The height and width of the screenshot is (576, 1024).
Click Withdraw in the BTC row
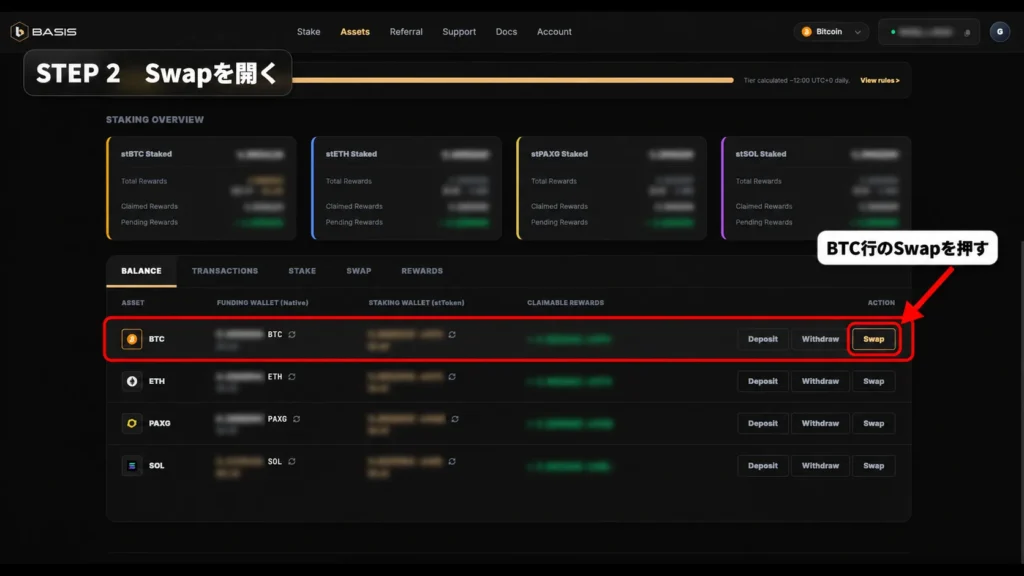820,339
